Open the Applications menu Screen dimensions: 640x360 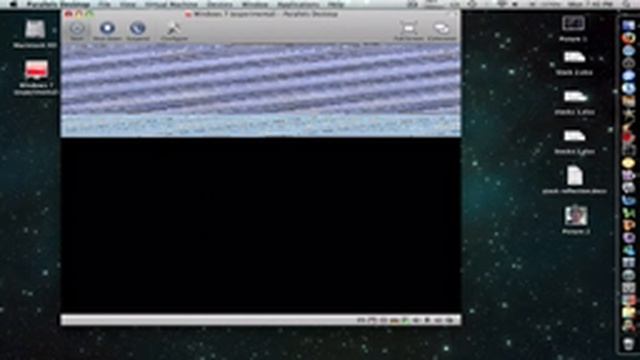298,4
